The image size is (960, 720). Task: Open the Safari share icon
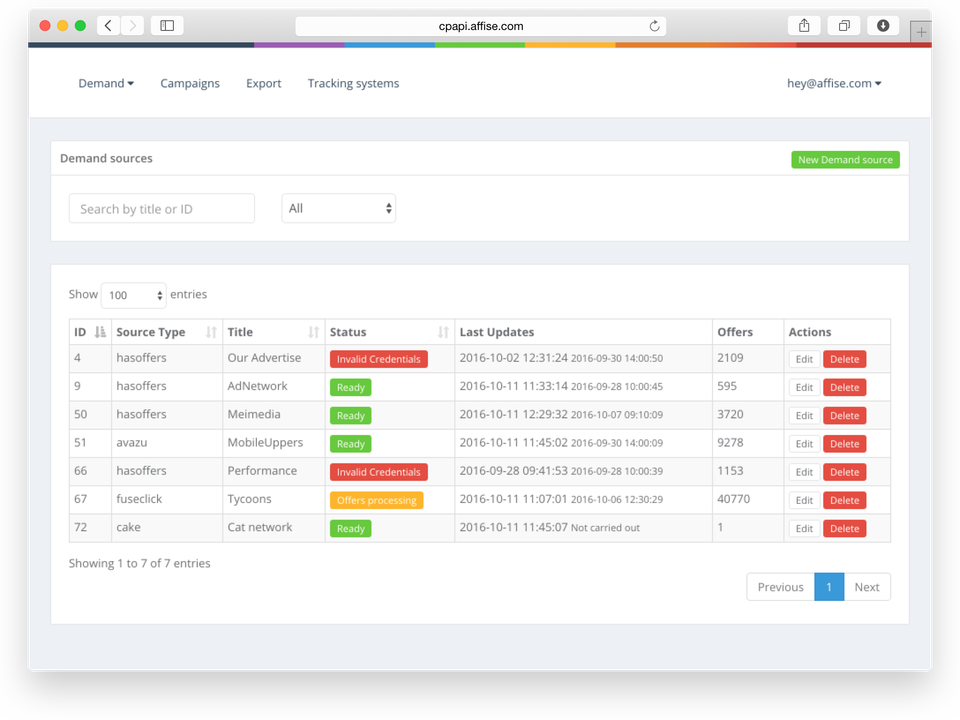pos(804,26)
